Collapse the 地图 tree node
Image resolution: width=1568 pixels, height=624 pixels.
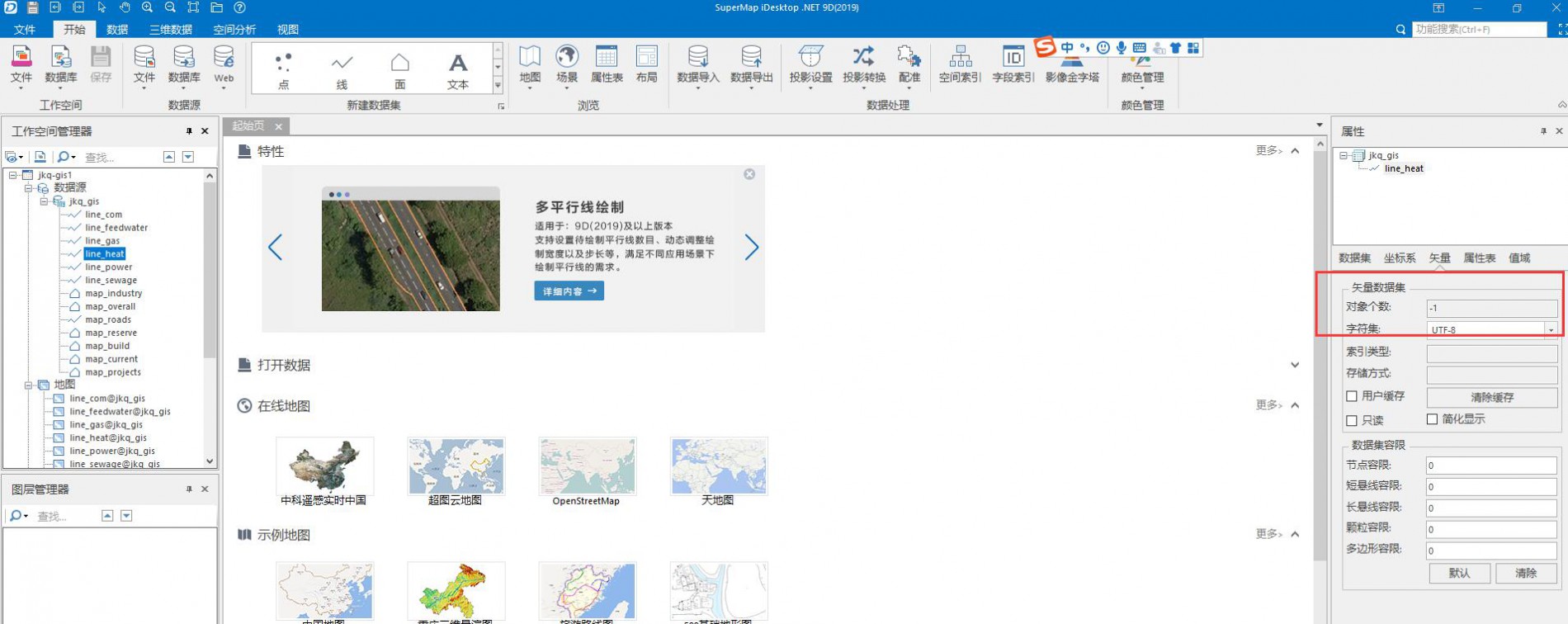coord(27,385)
